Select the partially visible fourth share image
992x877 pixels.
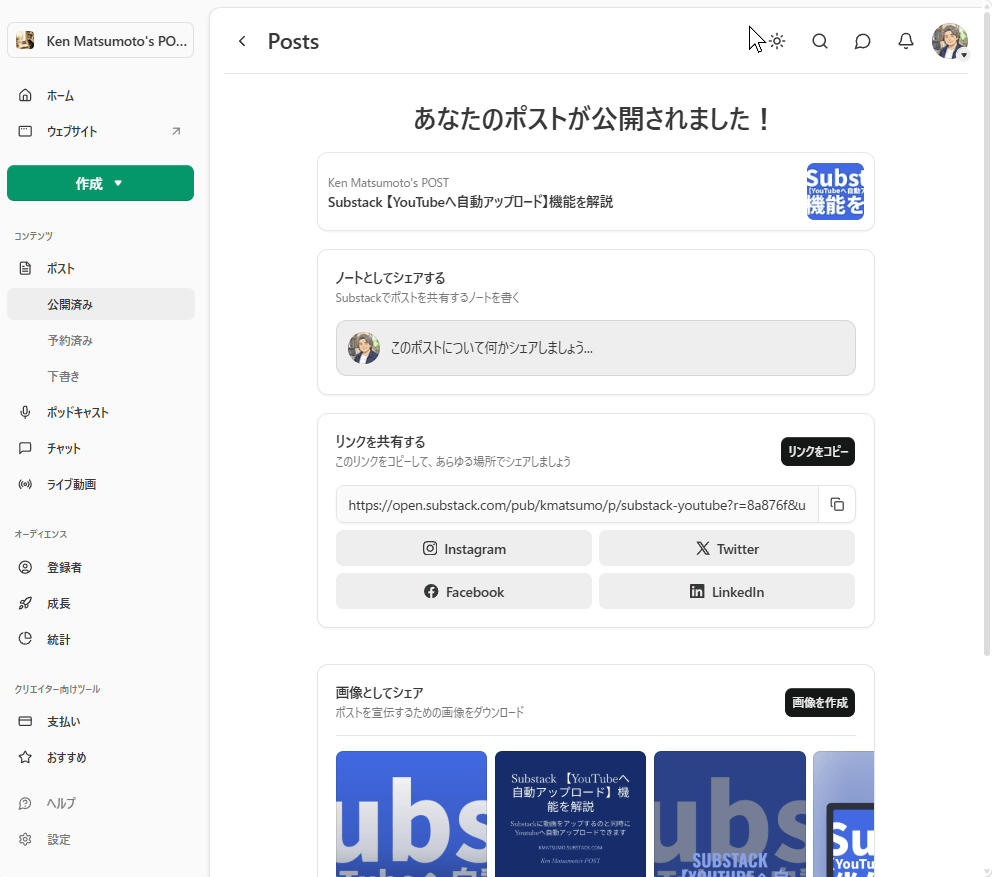point(843,814)
